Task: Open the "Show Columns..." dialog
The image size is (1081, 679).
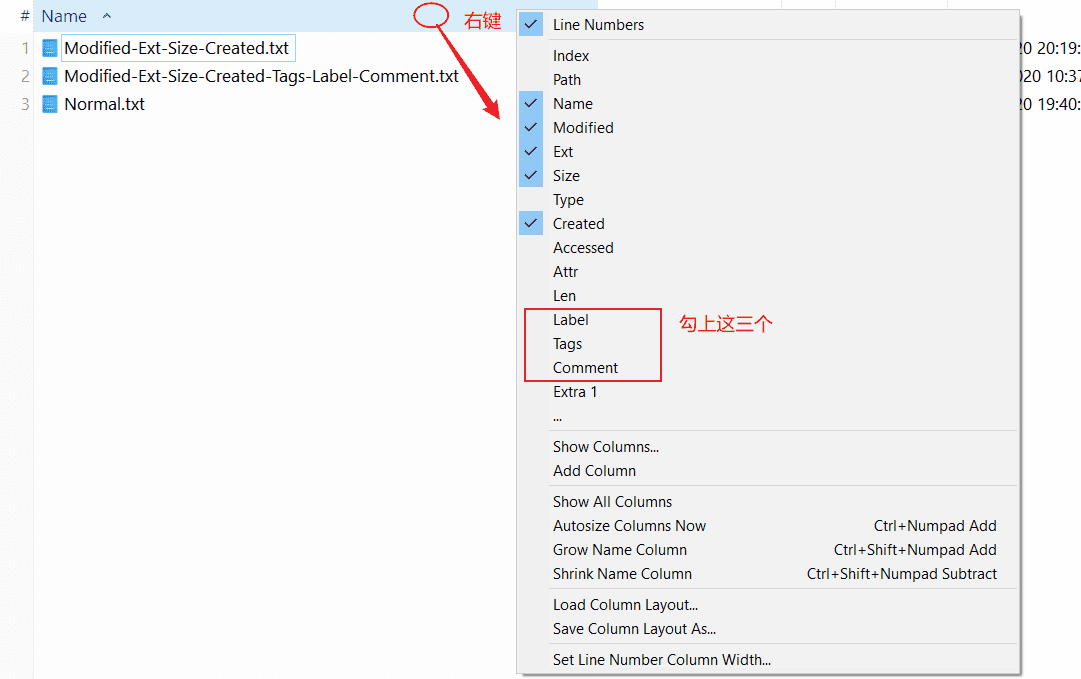Action: (606, 446)
